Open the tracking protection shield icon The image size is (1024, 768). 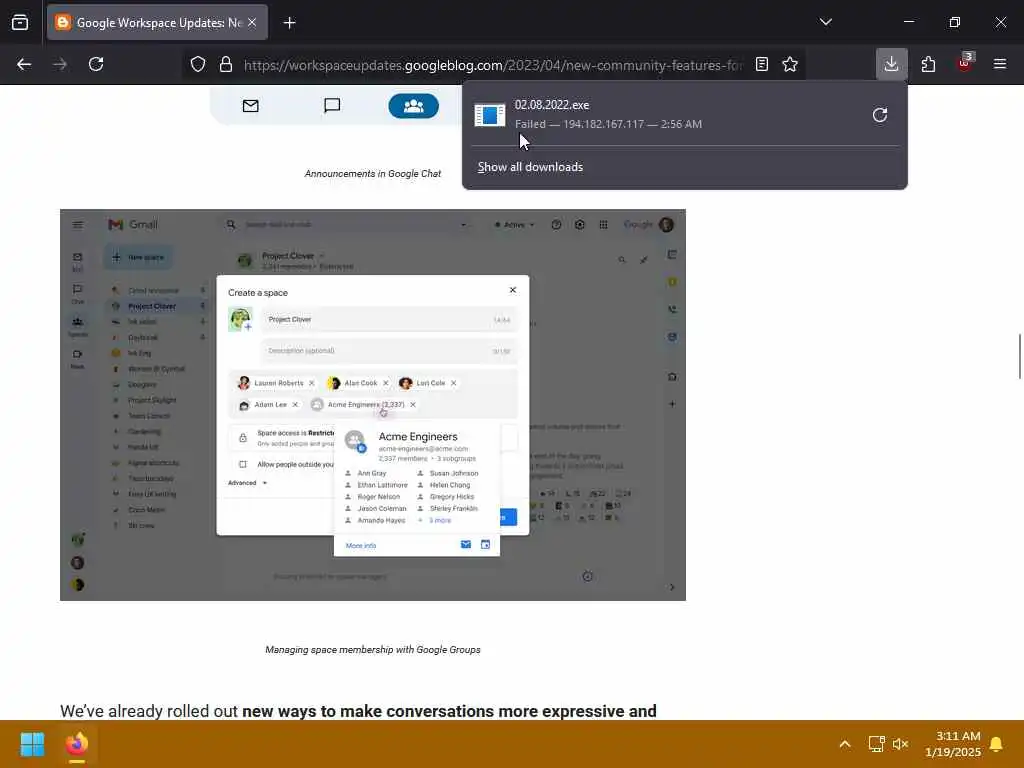pos(198,64)
